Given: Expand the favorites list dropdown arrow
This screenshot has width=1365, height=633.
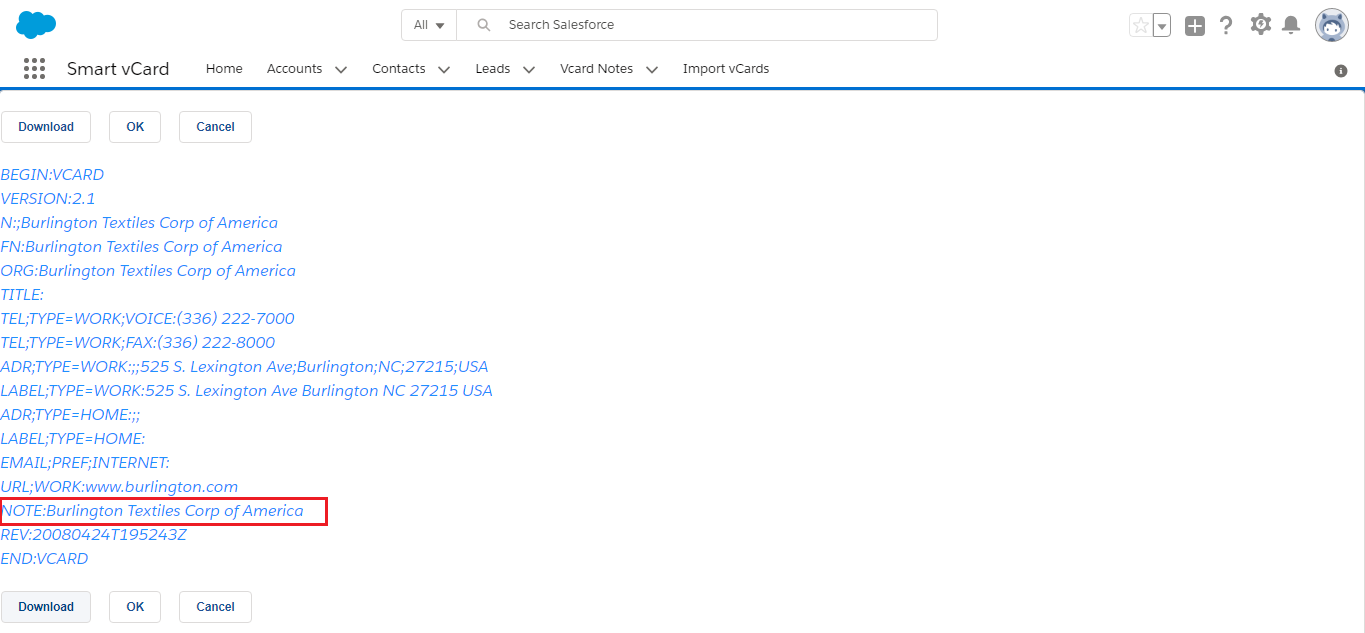Looking at the screenshot, I should 1162,26.
